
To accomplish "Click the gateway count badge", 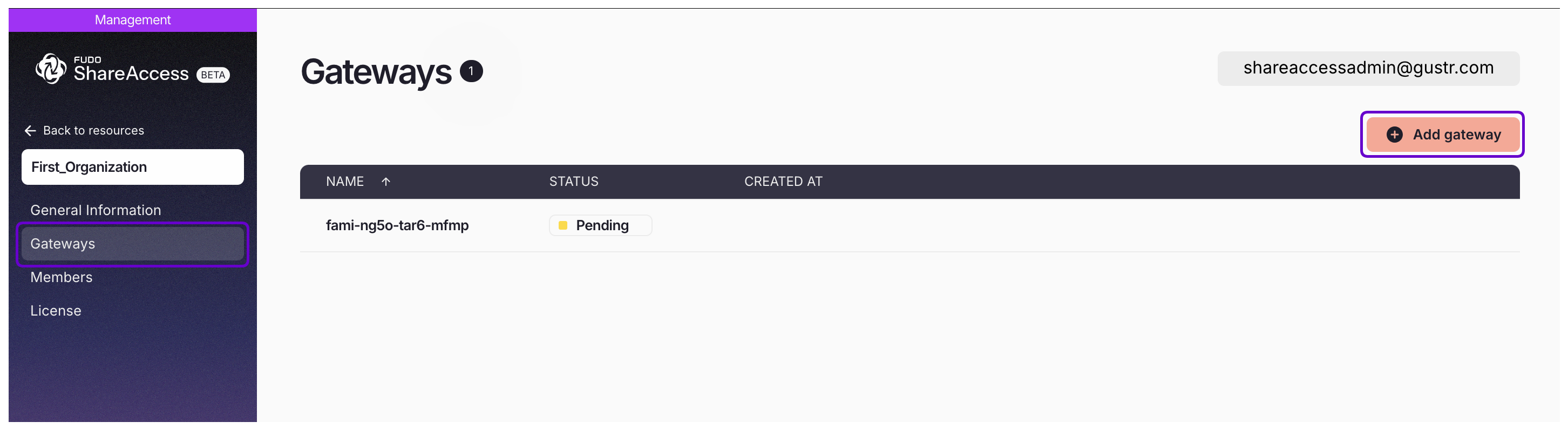I will coord(471,71).
